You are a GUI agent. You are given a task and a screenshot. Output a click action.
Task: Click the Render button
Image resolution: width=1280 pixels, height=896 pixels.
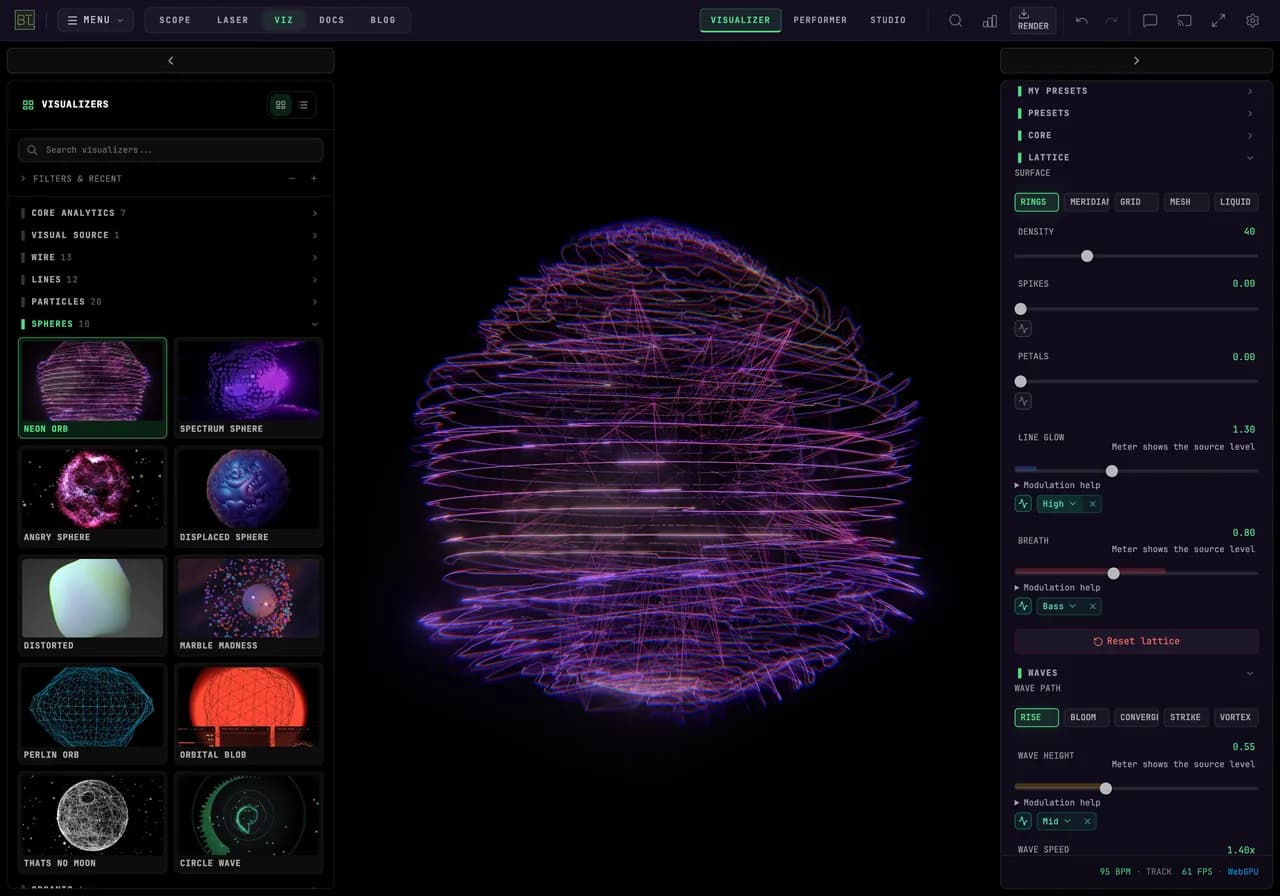point(1033,20)
